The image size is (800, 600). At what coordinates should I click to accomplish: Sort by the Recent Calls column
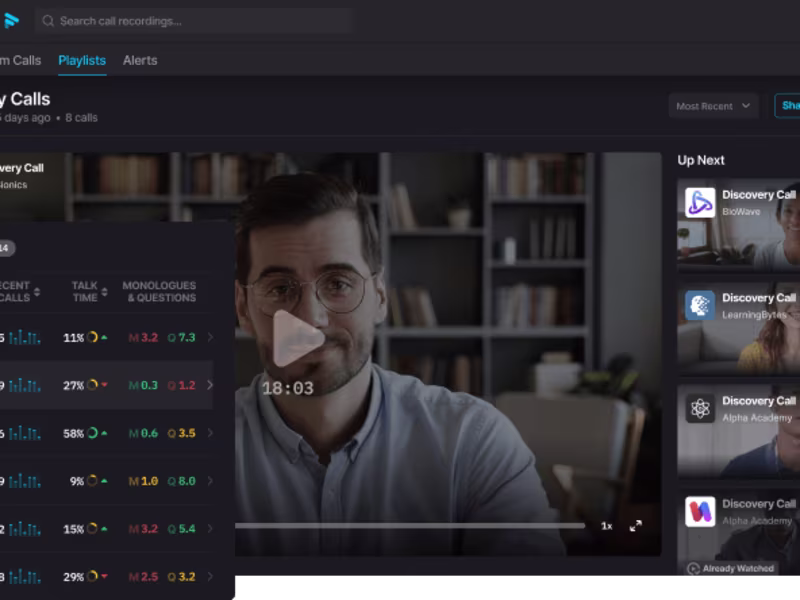tap(19, 291)
